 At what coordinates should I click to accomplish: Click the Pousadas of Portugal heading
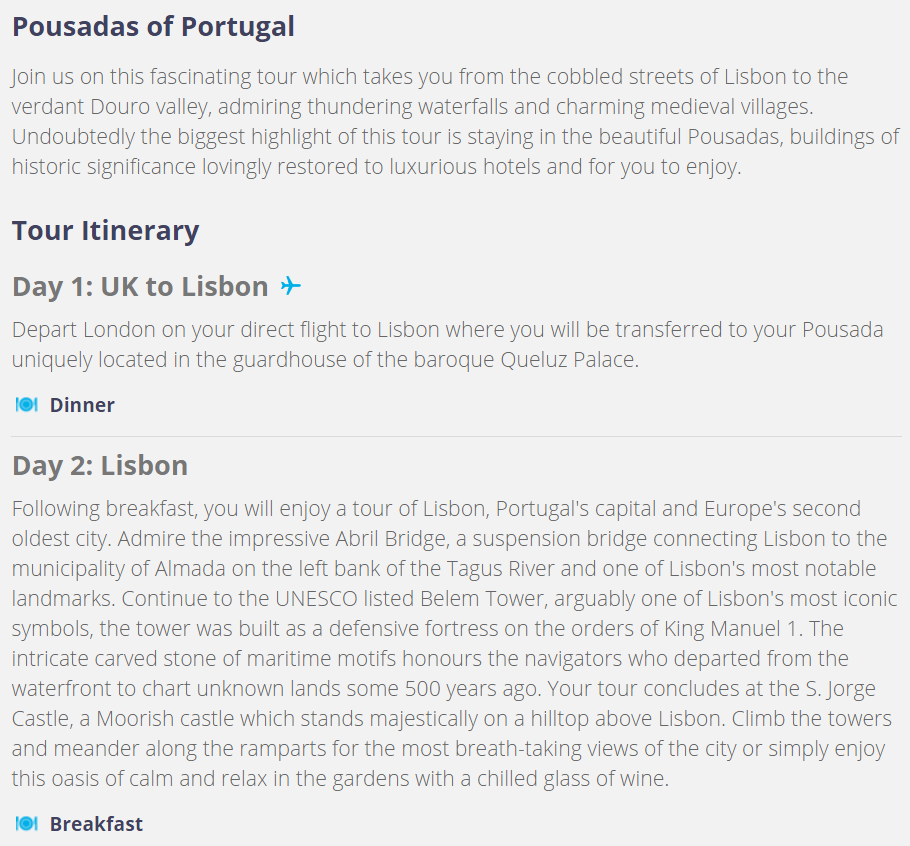pos(153,27)
